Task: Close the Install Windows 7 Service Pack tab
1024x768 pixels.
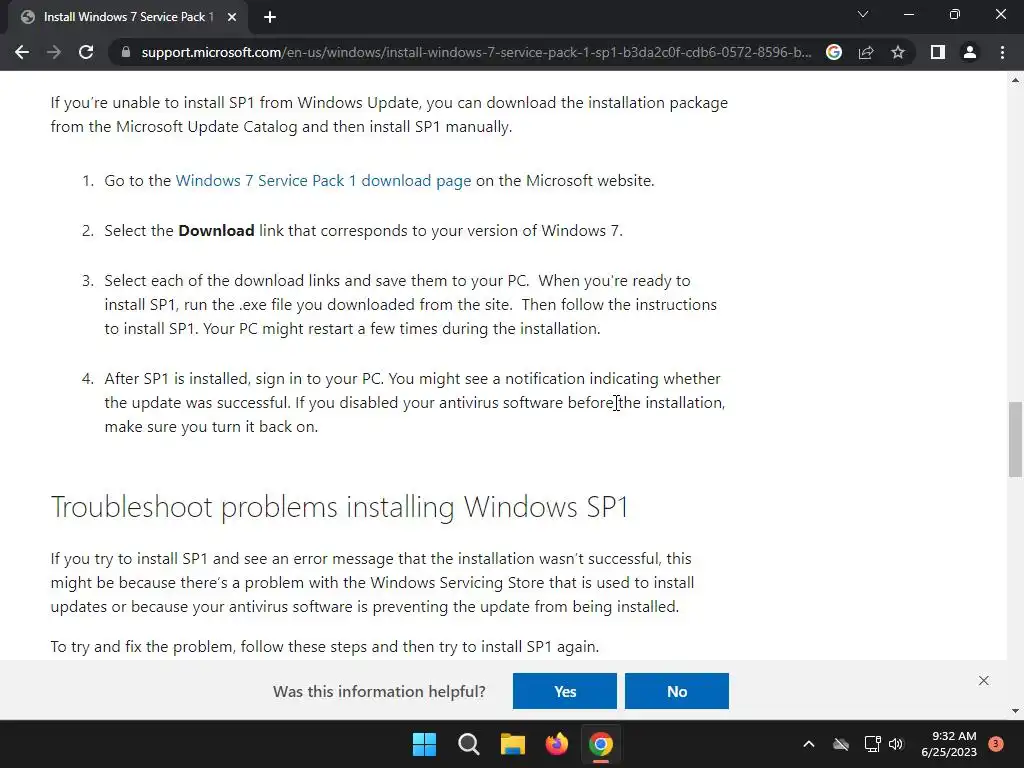Action: pyautogui.click(x=232, y=17)
